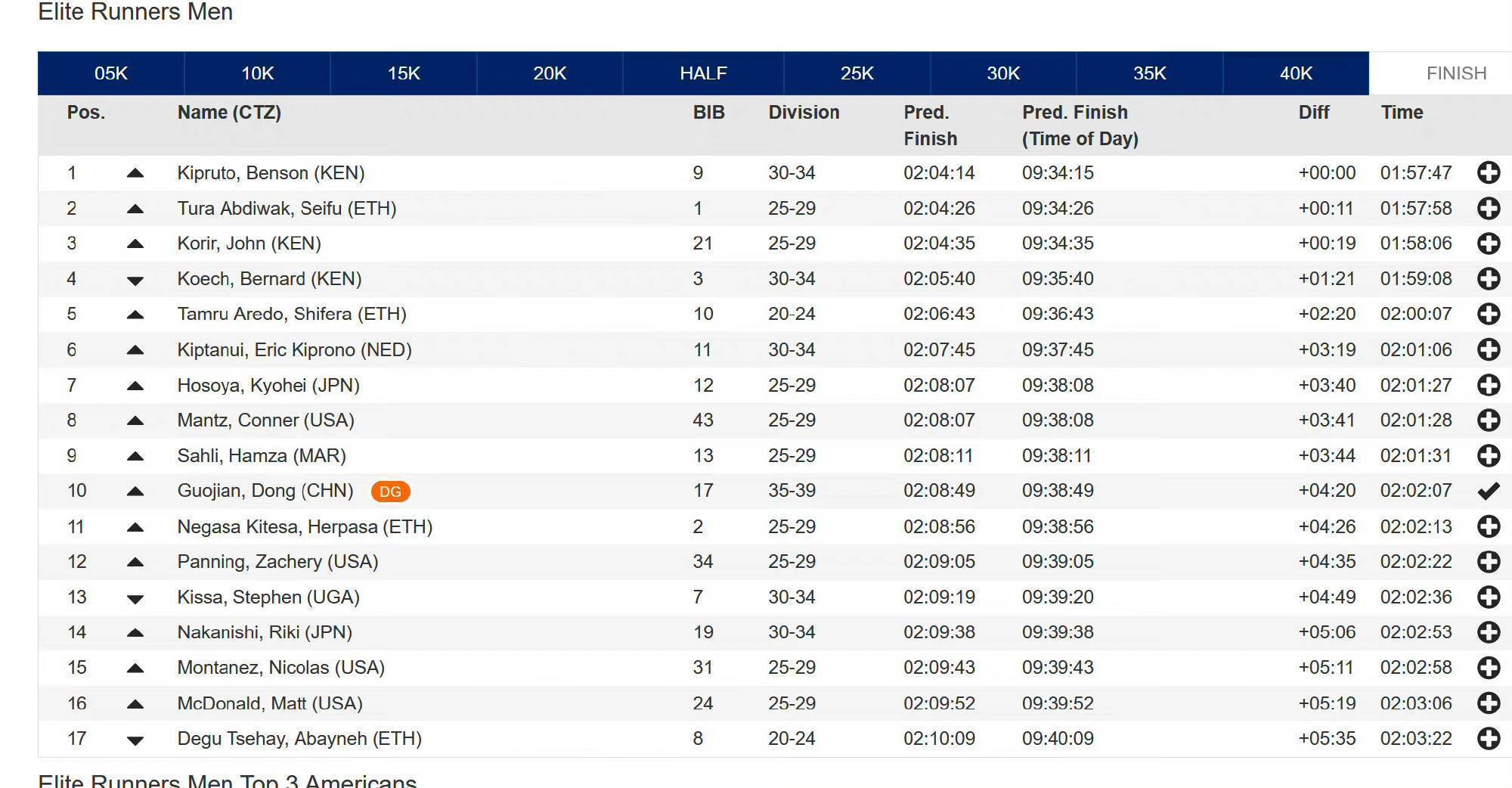This screenshot has height=788, width=1512.
Task: Open Nicolas Montanez runner name
Action: pyautogui.click(x=280, y=668)
